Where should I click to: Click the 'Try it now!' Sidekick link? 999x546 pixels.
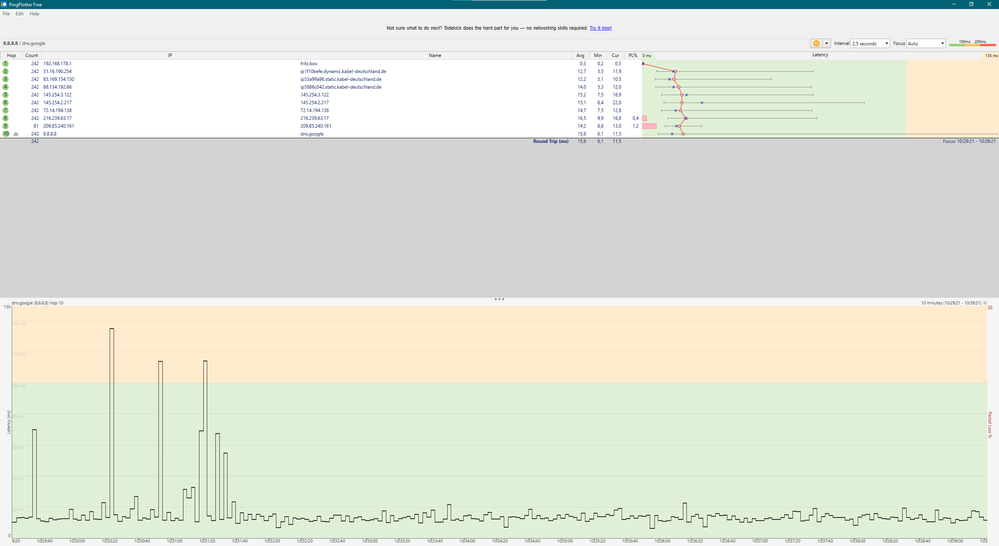[x=600, y=28]
